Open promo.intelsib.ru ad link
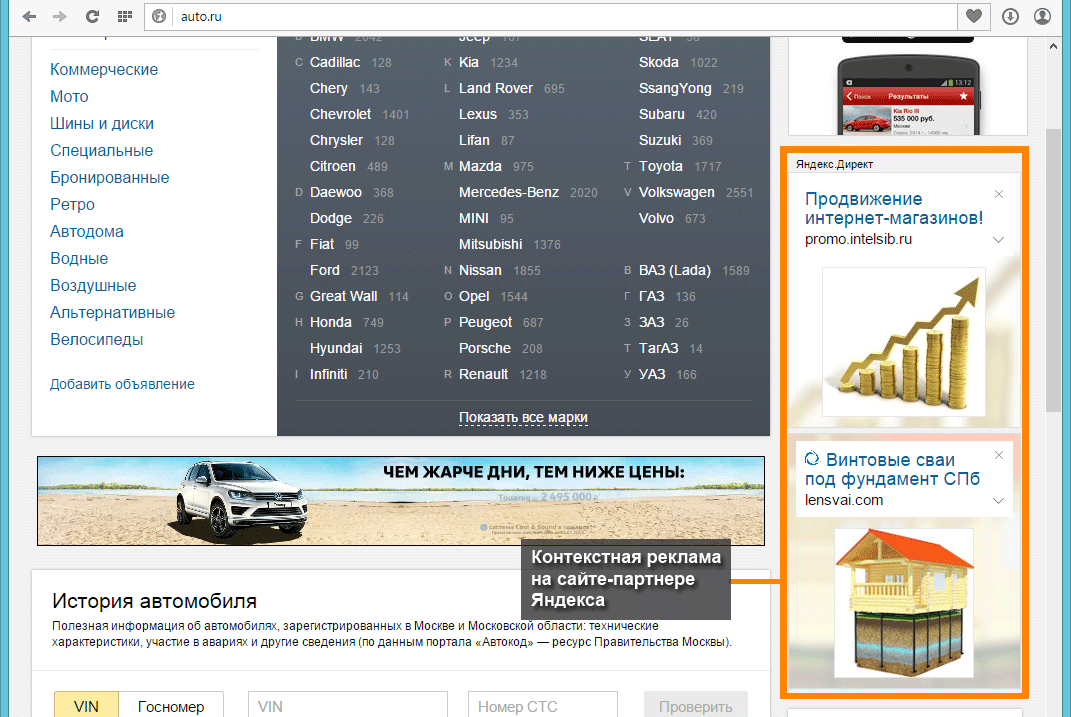 858,240
